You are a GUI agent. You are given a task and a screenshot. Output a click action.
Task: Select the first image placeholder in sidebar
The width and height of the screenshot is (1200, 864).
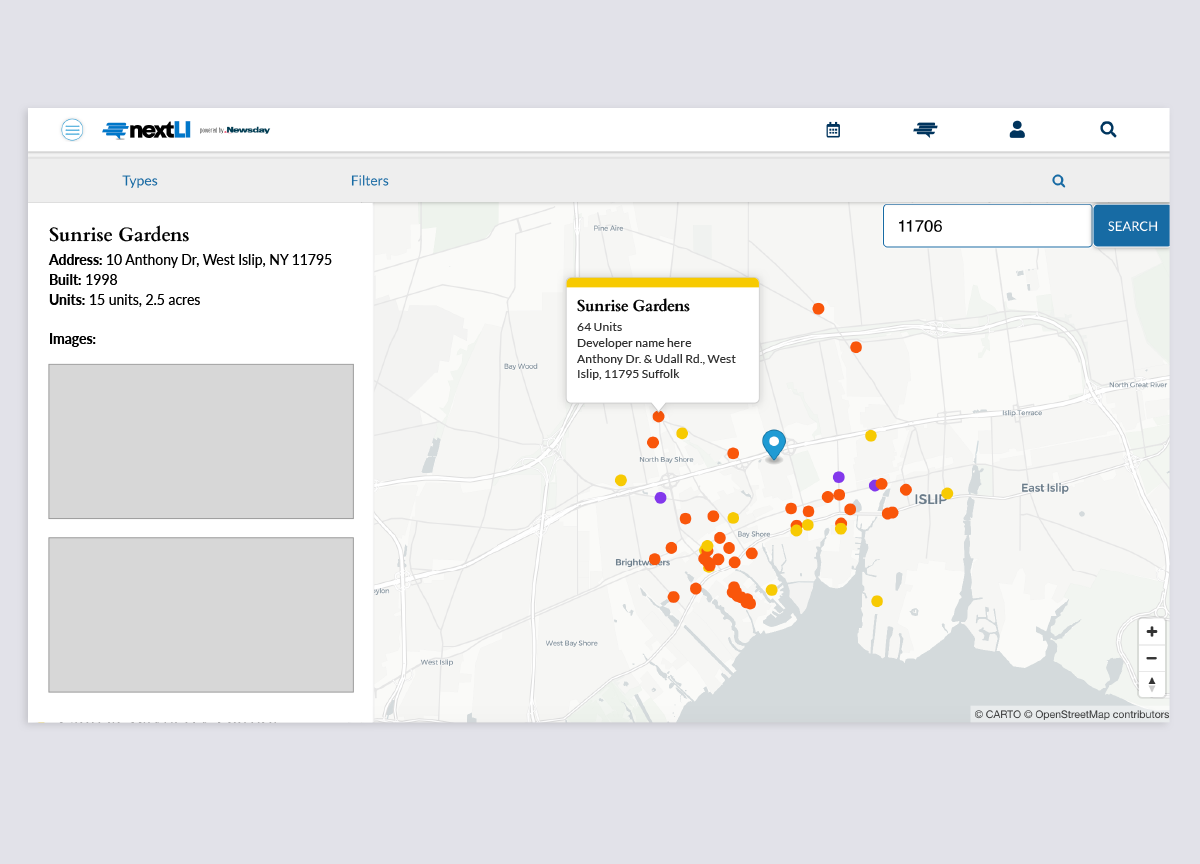click(x=201, y=441)
